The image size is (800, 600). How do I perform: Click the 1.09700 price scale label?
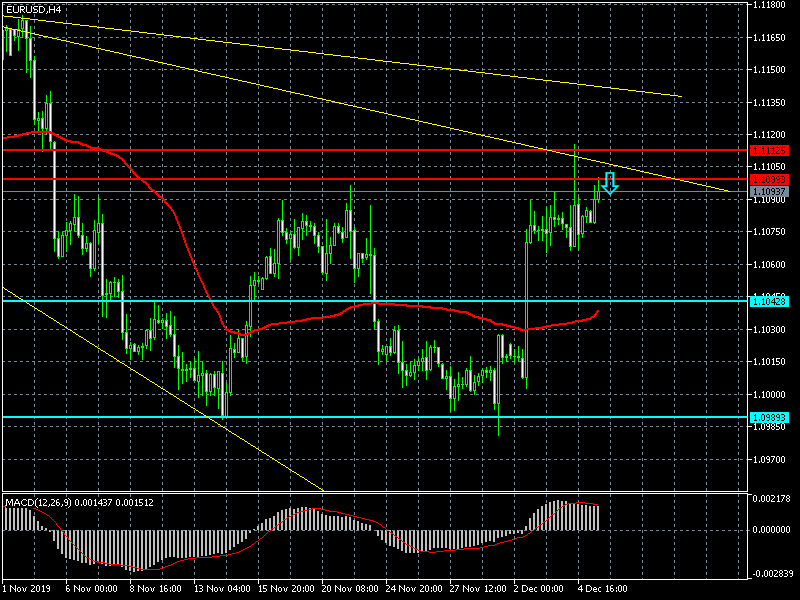[769, 460]
